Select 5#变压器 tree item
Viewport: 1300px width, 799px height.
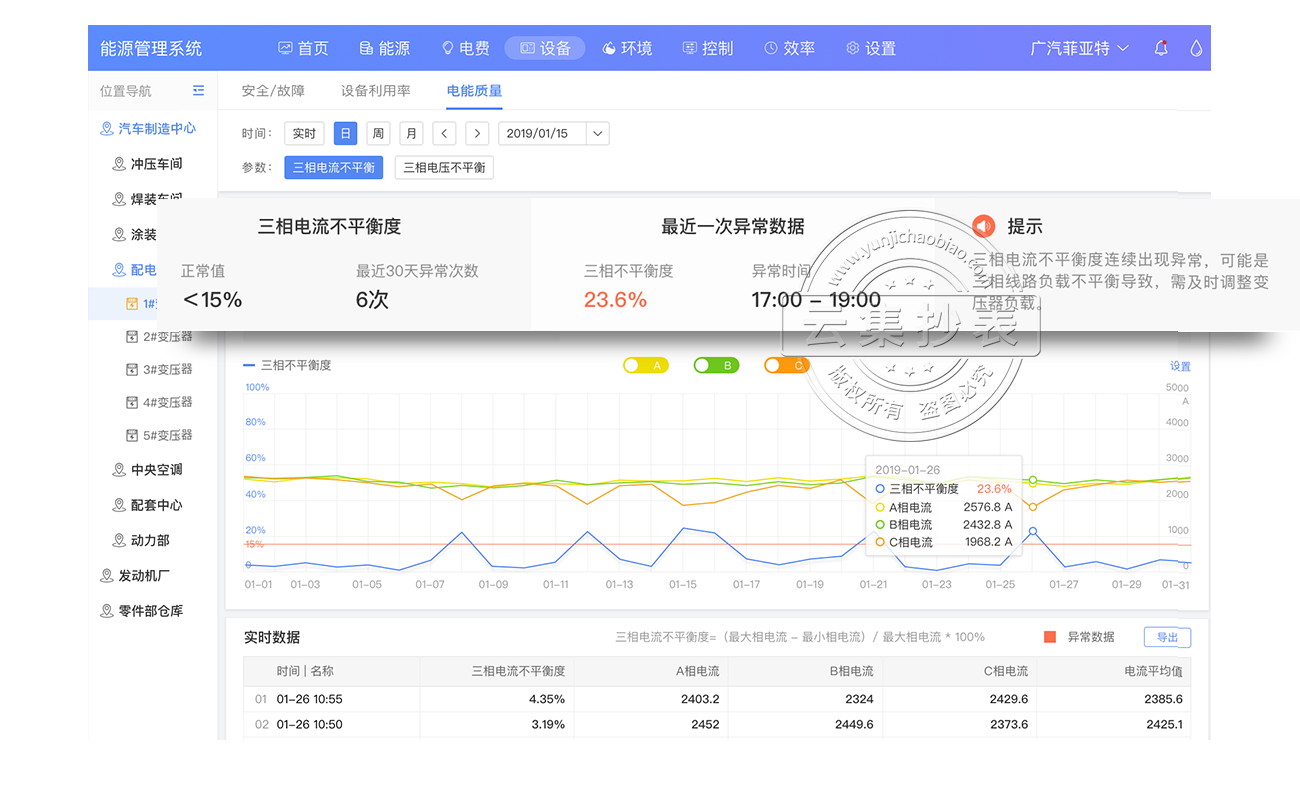tap(168, 435)
